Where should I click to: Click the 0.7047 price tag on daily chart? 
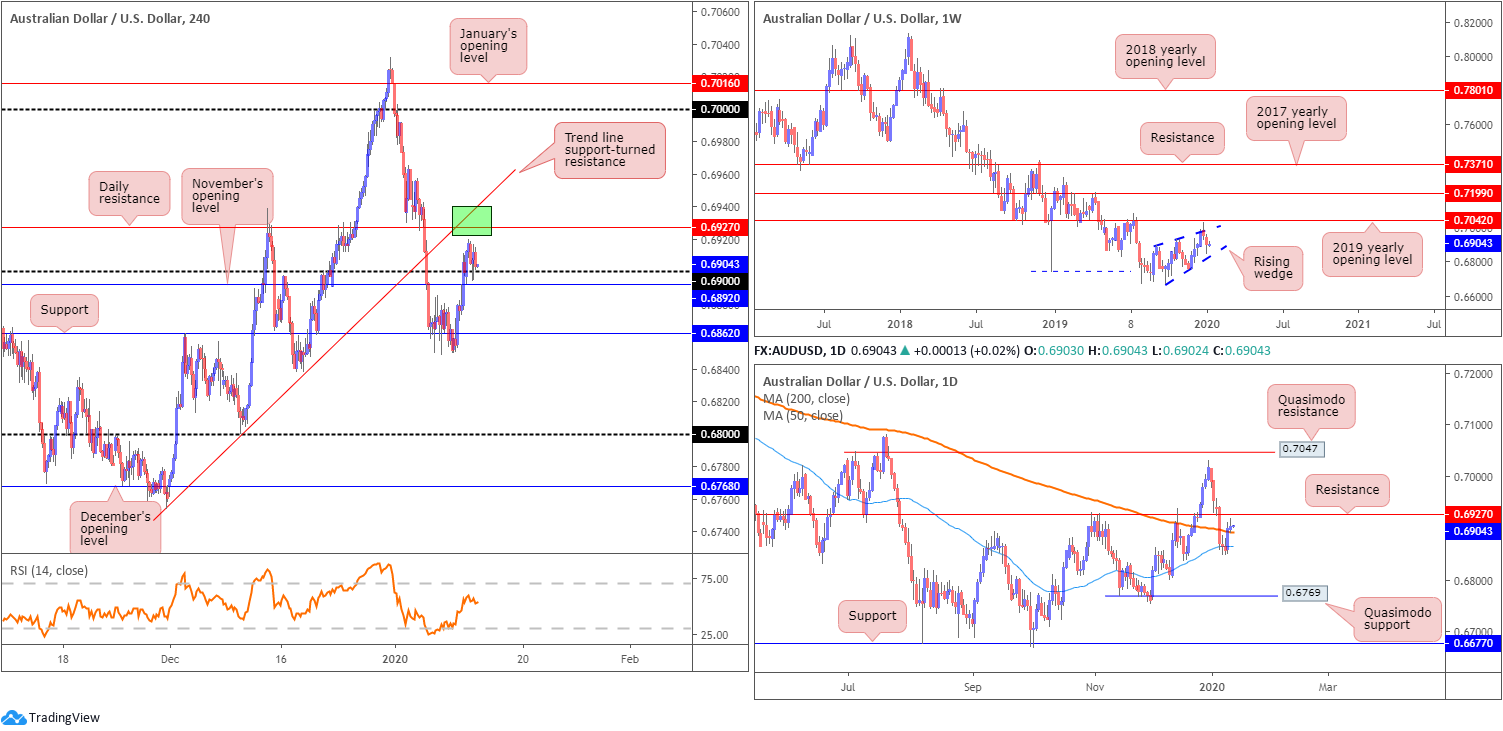[x=1301, y=451]
